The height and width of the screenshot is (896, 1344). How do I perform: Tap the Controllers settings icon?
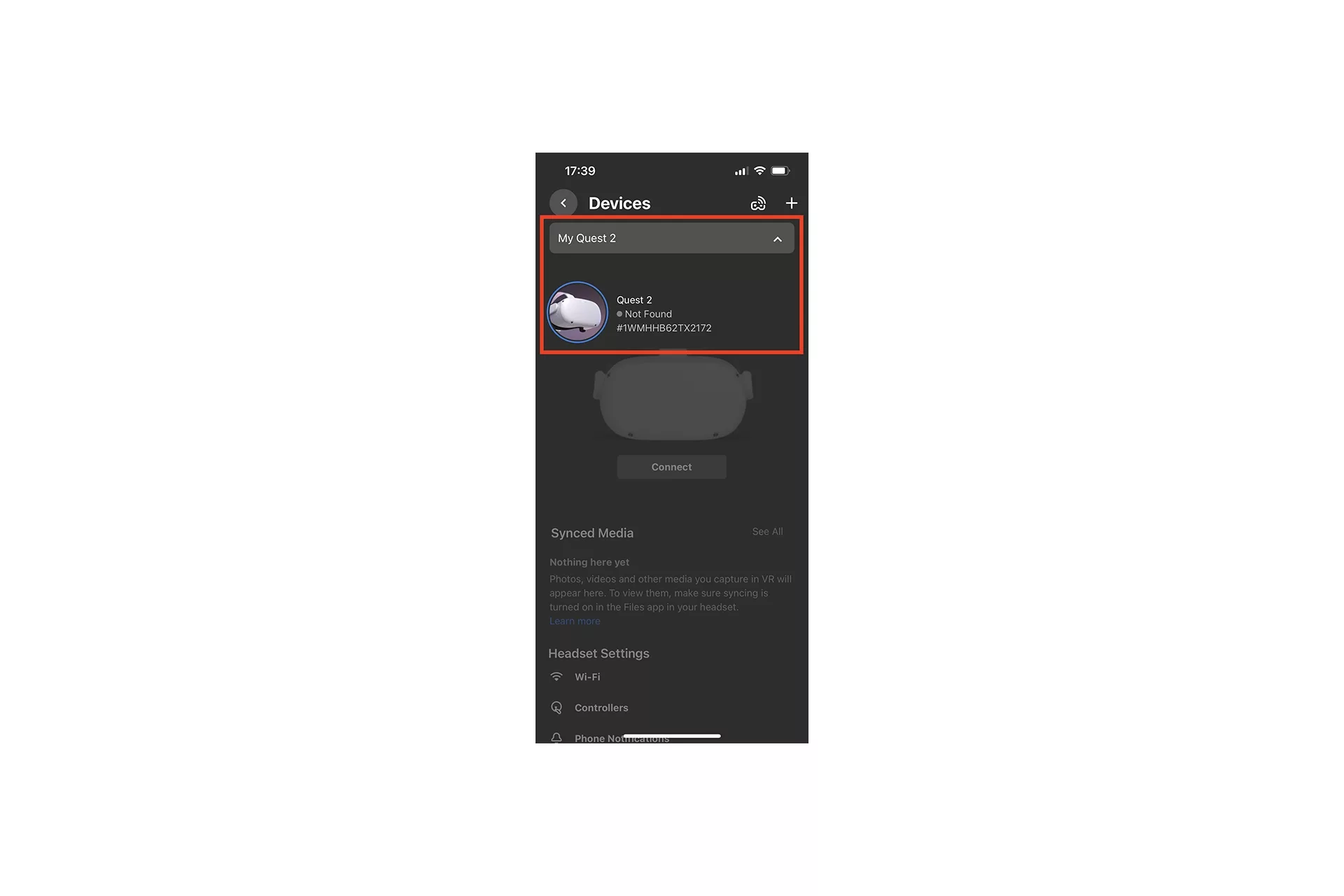[556, 708]
